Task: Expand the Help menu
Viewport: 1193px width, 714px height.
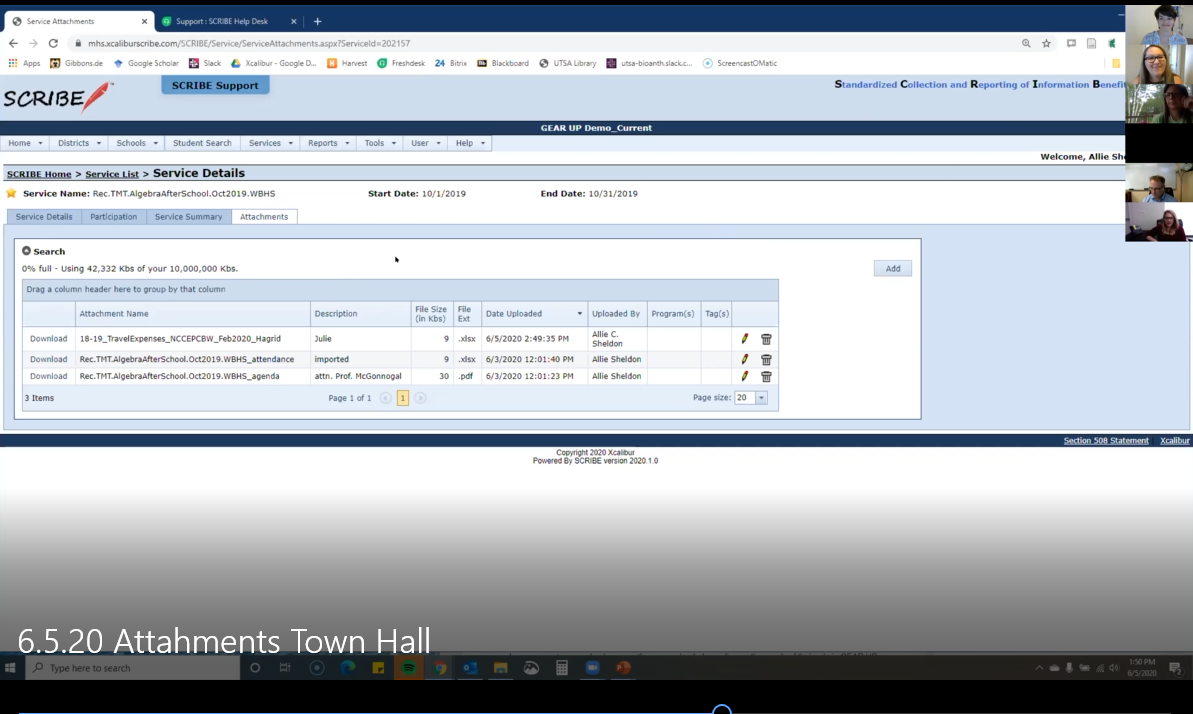Action: pyautogui.click(x=469, y=143)
